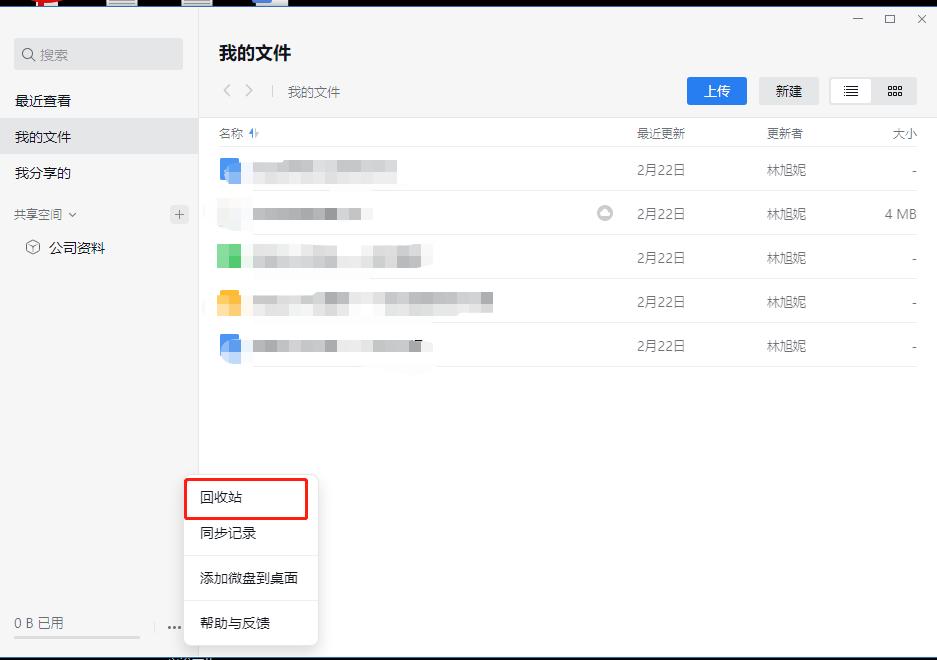Select the list view icon
This screenshot has width=937, height=660.
(850, 91)
